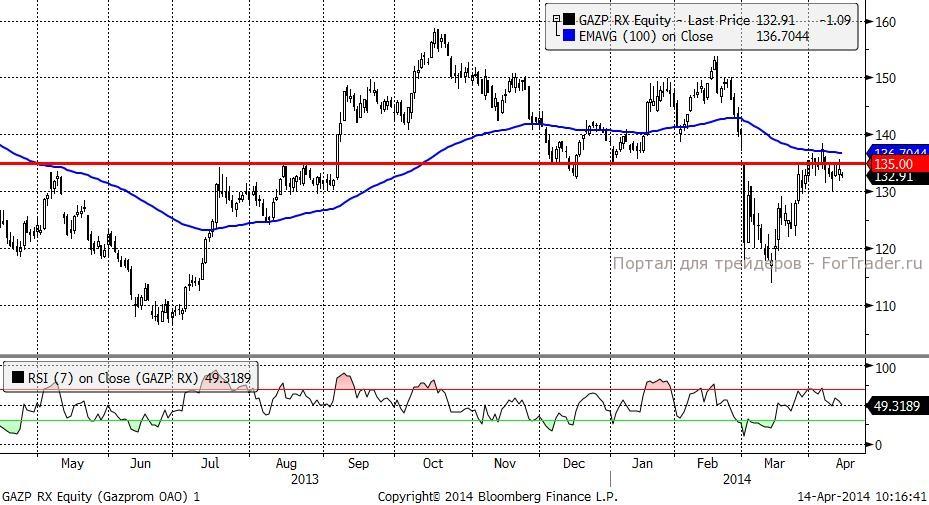Image resolution: width=929 pixels, height=505 pixels.
Task: Click the 160 price axis label
Action: click(x=885, y=22)
